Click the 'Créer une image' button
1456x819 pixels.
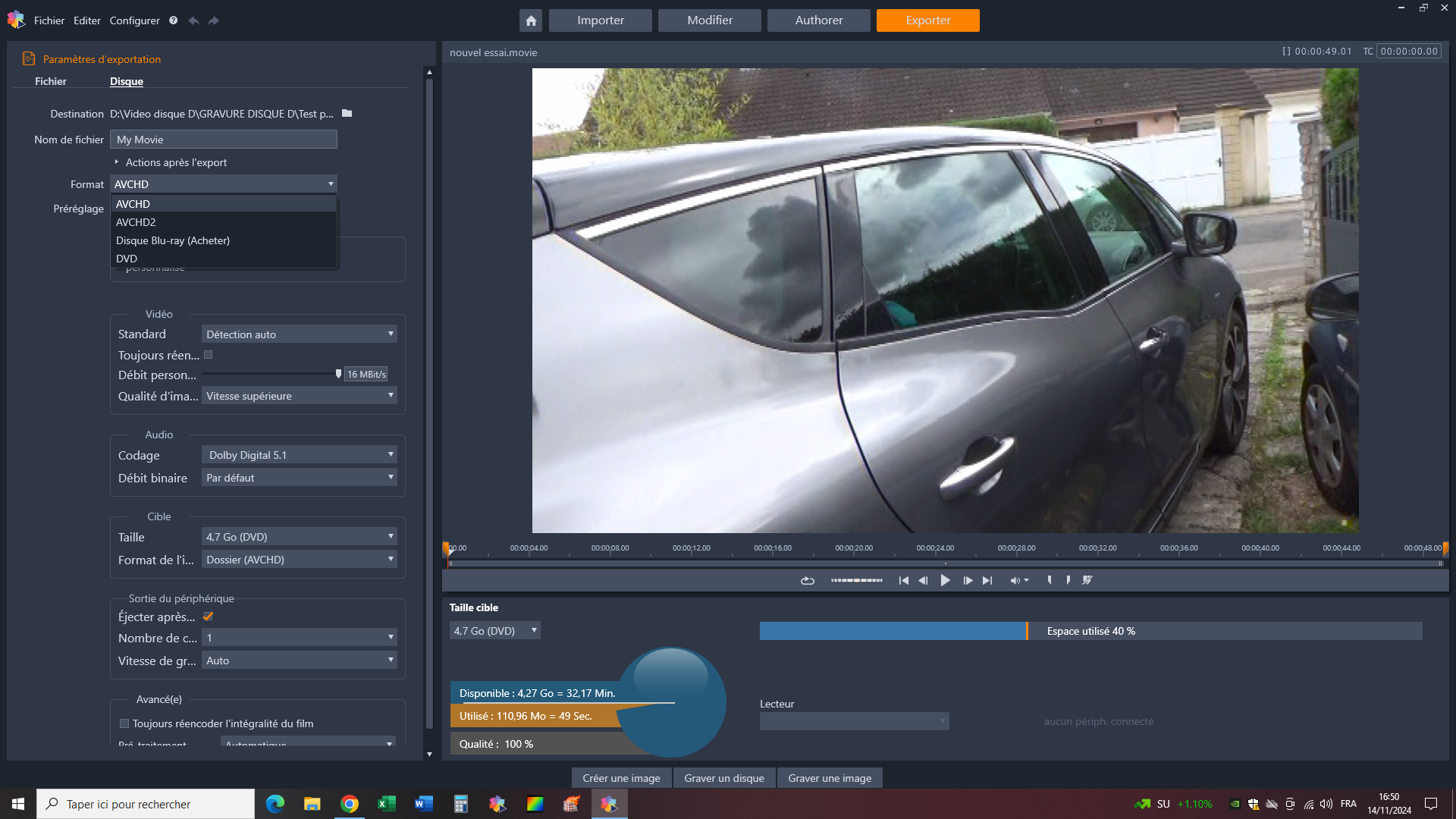621,778
